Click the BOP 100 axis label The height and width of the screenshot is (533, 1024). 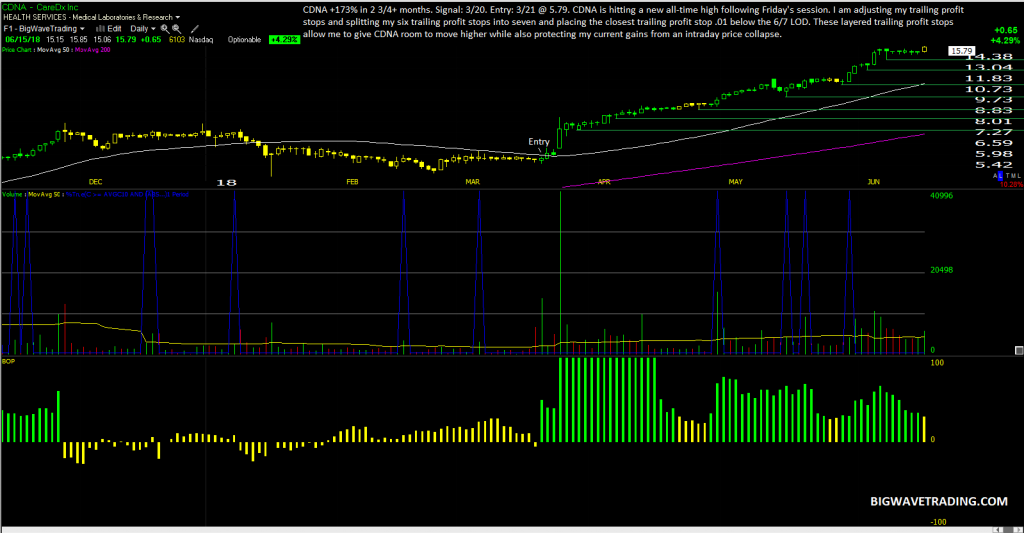click(x=936, y=363)
